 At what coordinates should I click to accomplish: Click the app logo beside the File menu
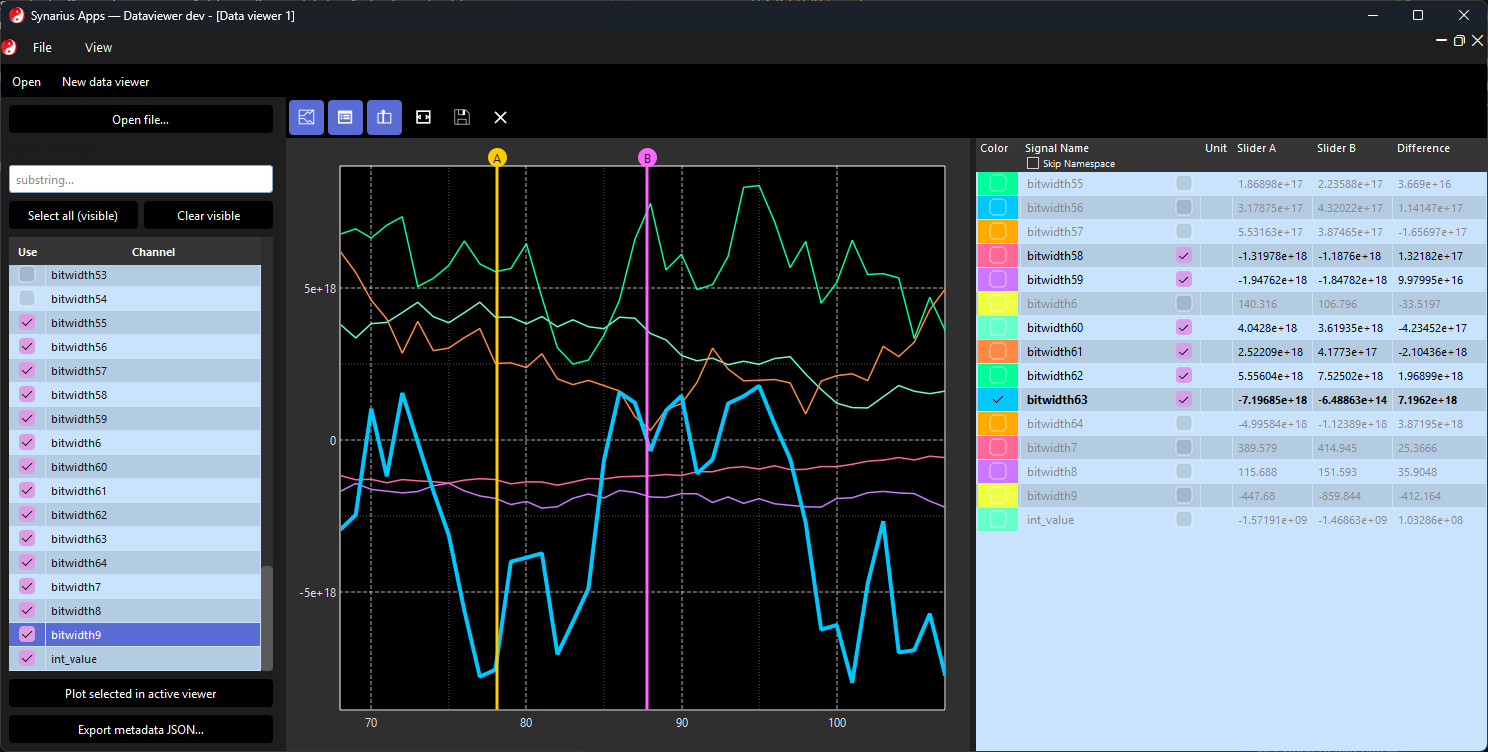point(10,47)
